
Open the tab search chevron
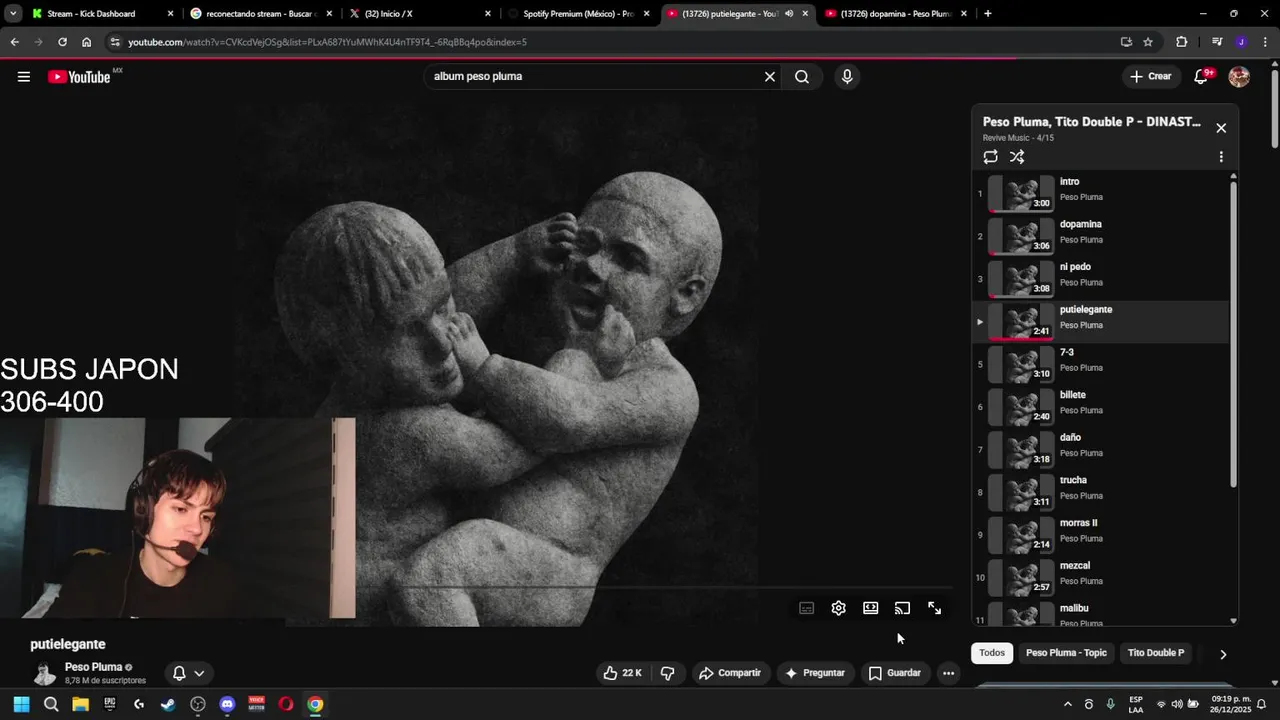coord(13,14)
